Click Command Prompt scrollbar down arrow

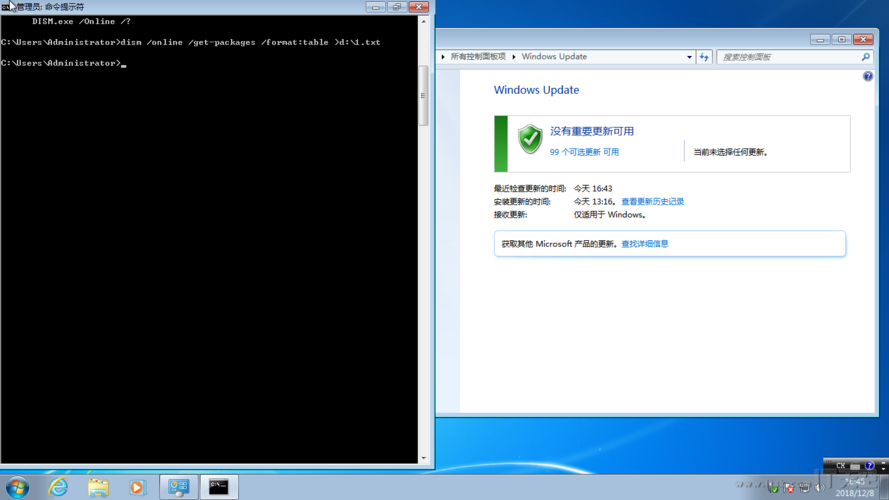(x=424, y=458)
